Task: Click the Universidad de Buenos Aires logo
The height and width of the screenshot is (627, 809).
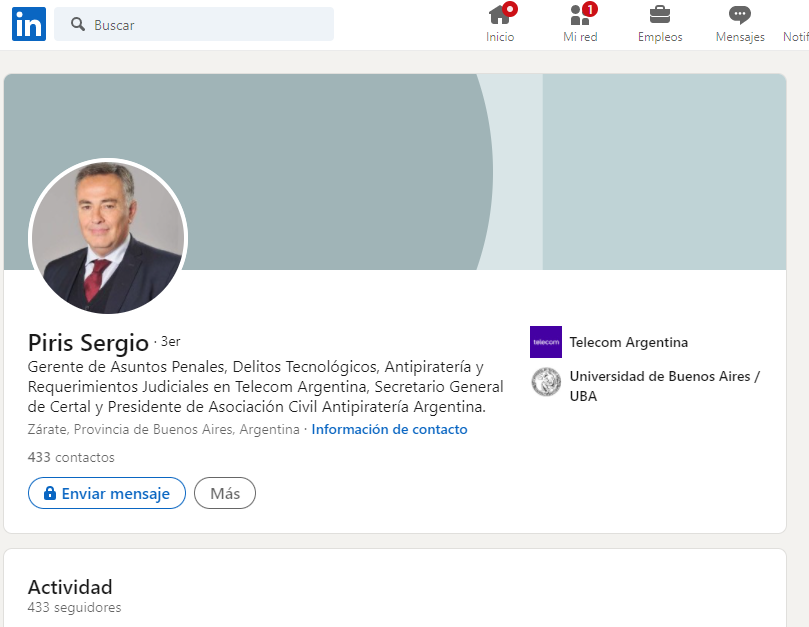Action: [545, 381]
